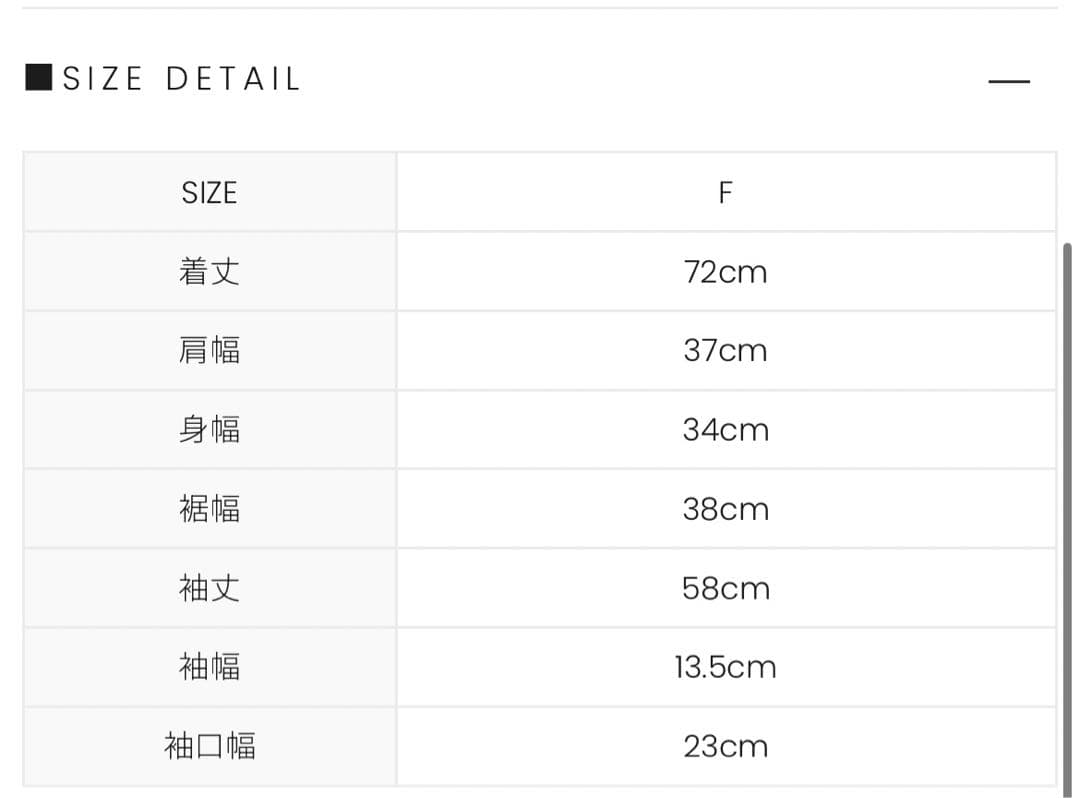The width and height of the screenshot is (1080, 798).
Task: Select the 34cm value cell
Action: 725,430
